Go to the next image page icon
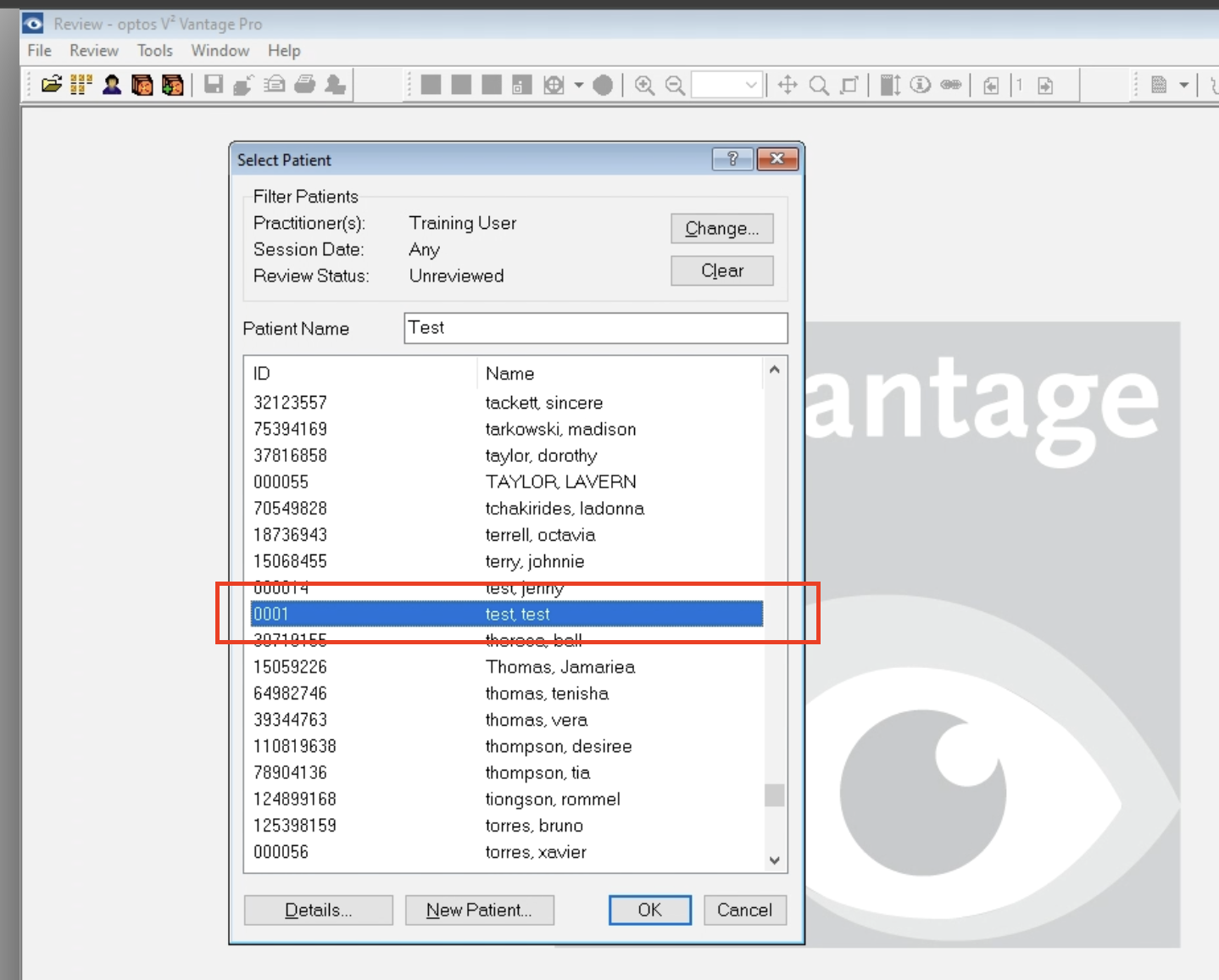This screenshot has width=1219, height=980. [1045, 85]
